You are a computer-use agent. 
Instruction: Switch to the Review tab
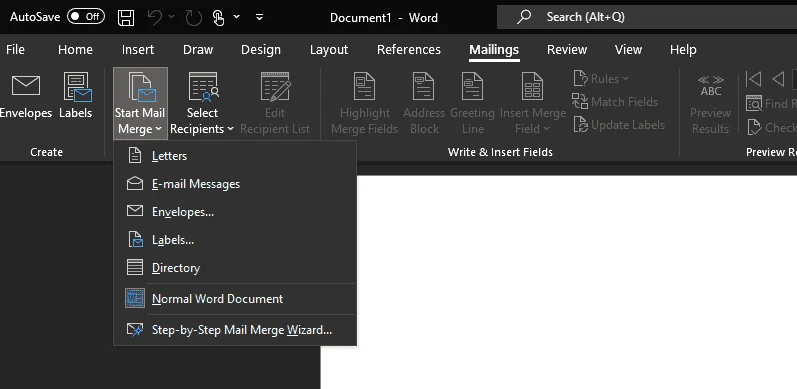pos(567,49)
